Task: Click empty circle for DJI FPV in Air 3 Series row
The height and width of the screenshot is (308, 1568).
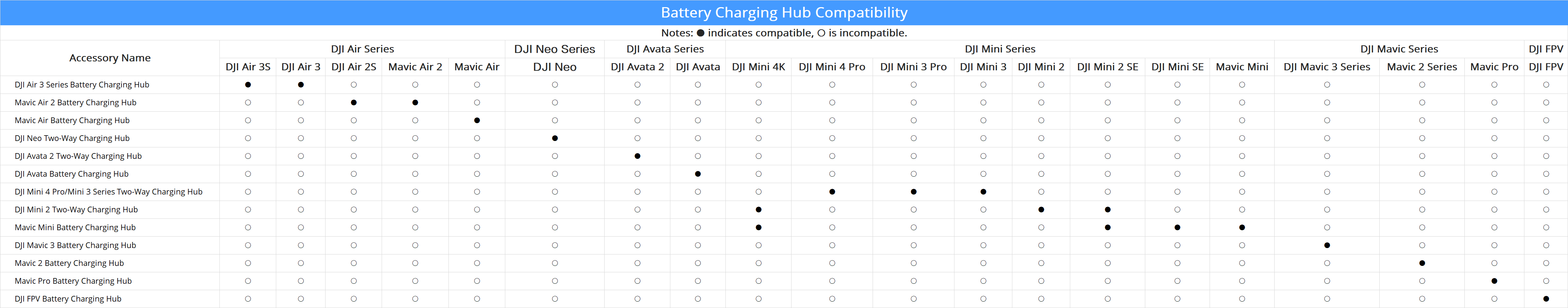Action: tap(1545, 85)
